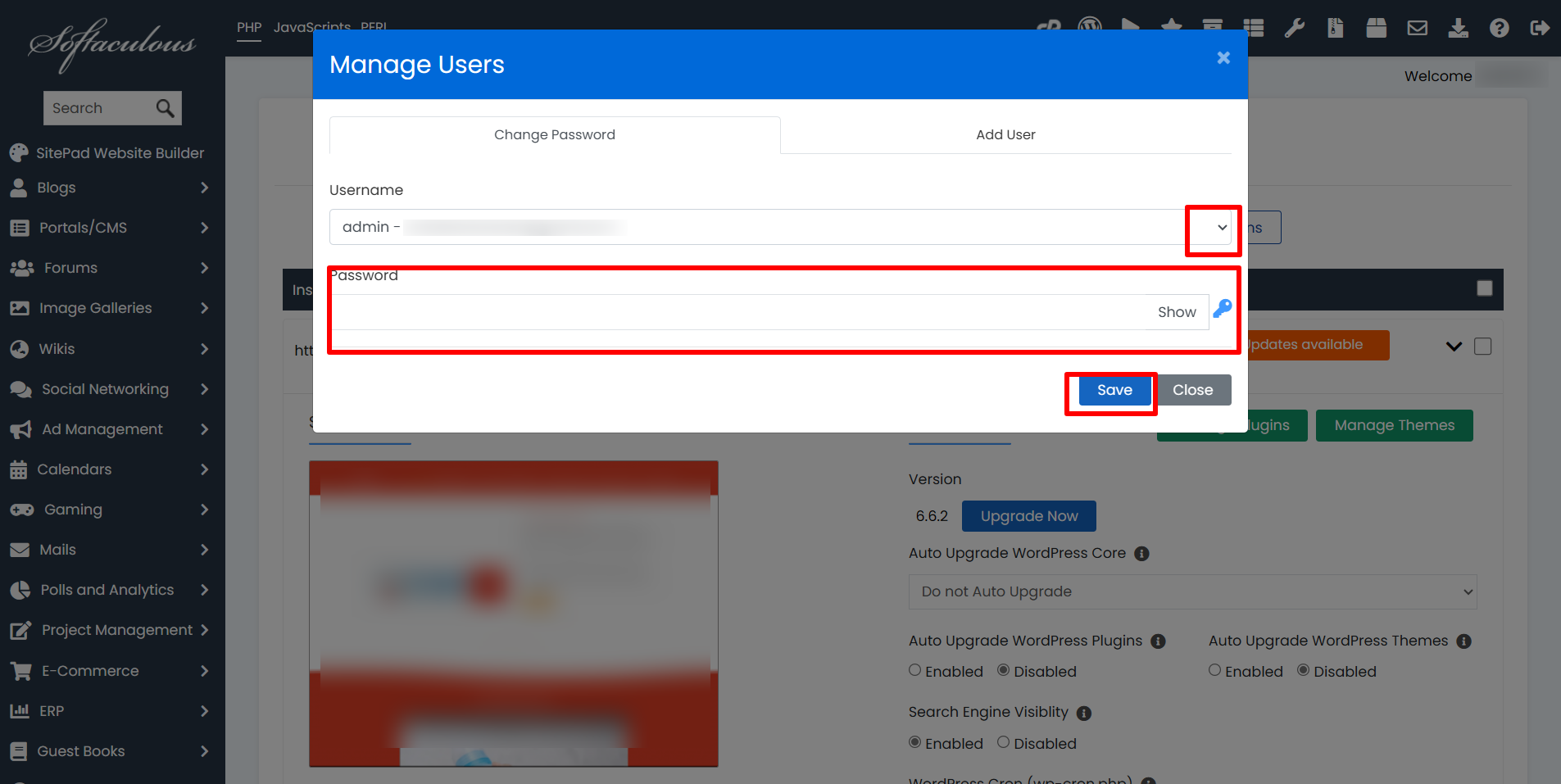Click the Updates available orange button
Image resolution: width=1561 pixels, height=784 pixels.
[1316, 345]
